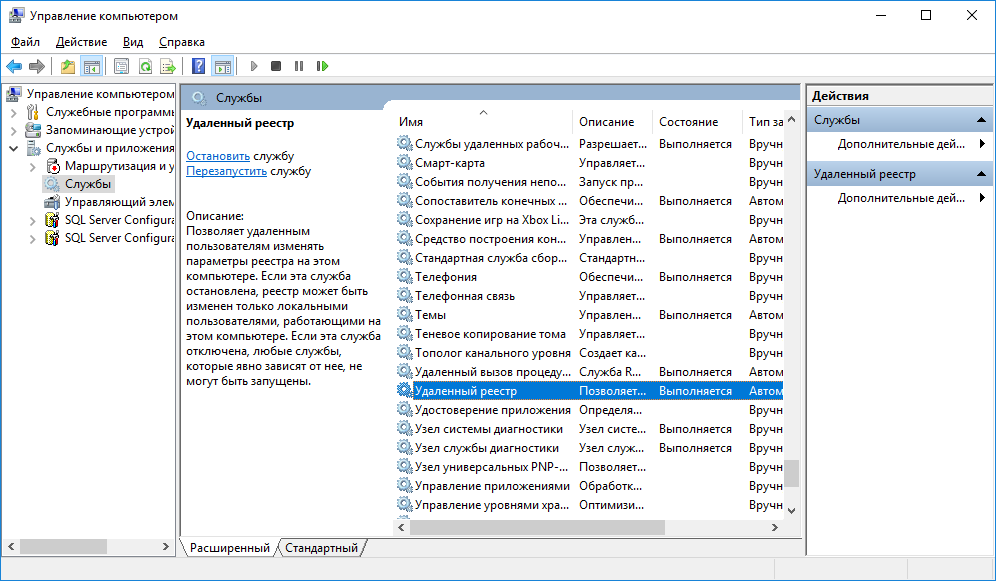Screen dimensions: 996x581
Task: Expand the Маршрутизация tree node
Action: [x=32, y=167]
